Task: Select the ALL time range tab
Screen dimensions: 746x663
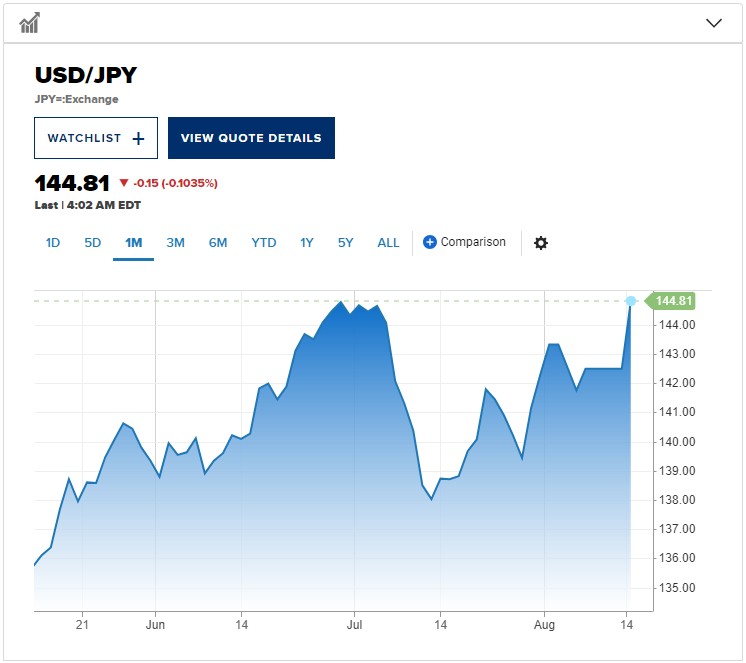Action: coord(388,243)
